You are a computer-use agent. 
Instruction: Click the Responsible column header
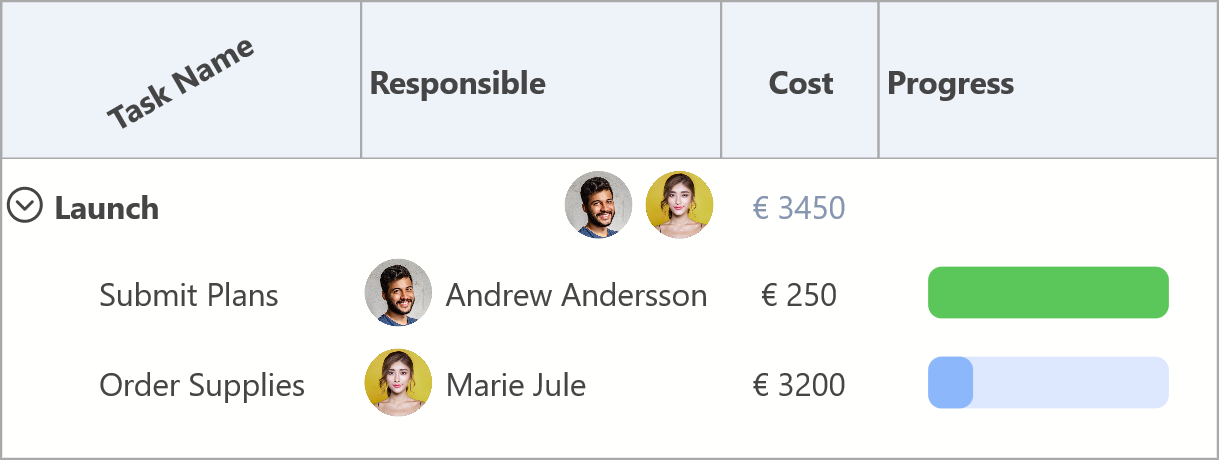coord(458,83)
